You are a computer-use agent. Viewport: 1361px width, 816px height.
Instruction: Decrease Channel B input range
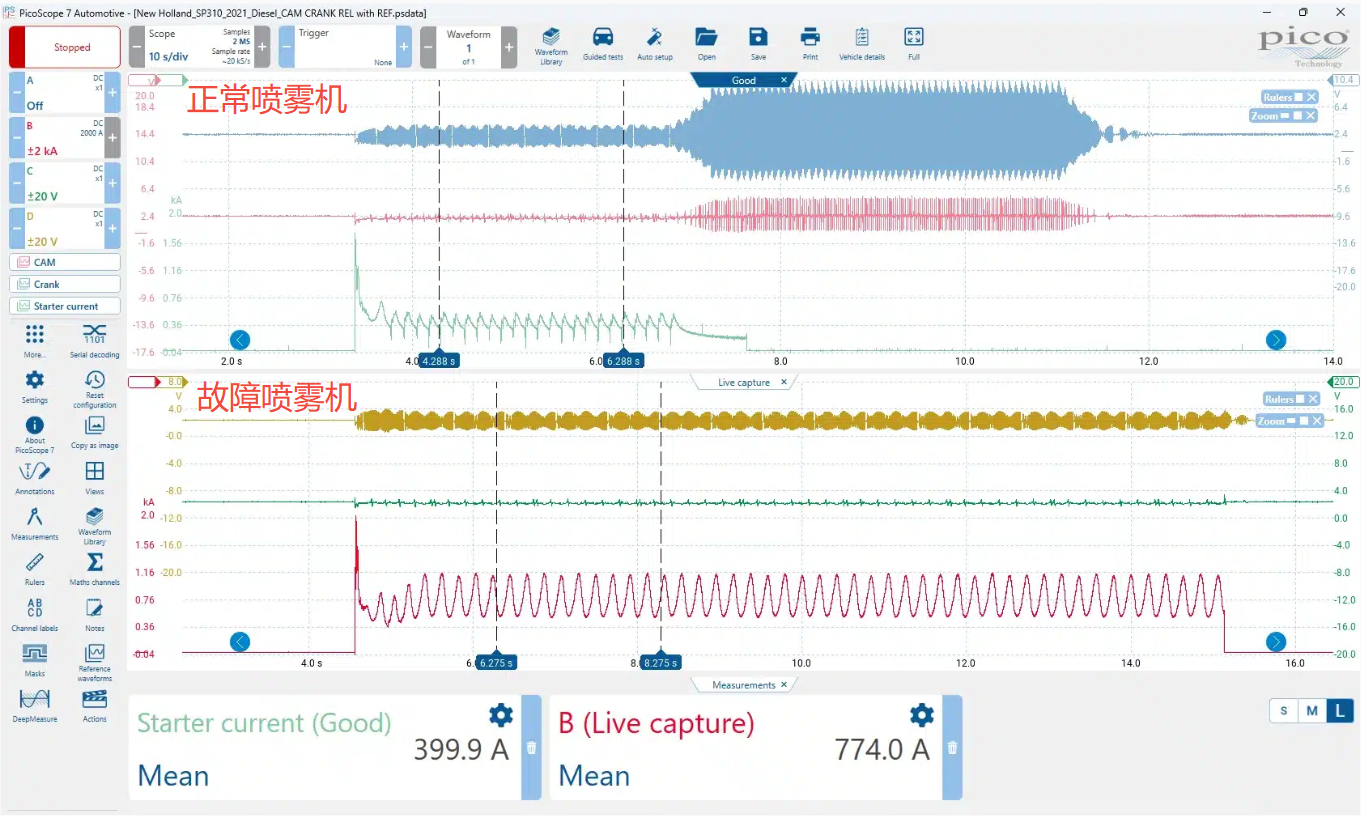[17, 138]
